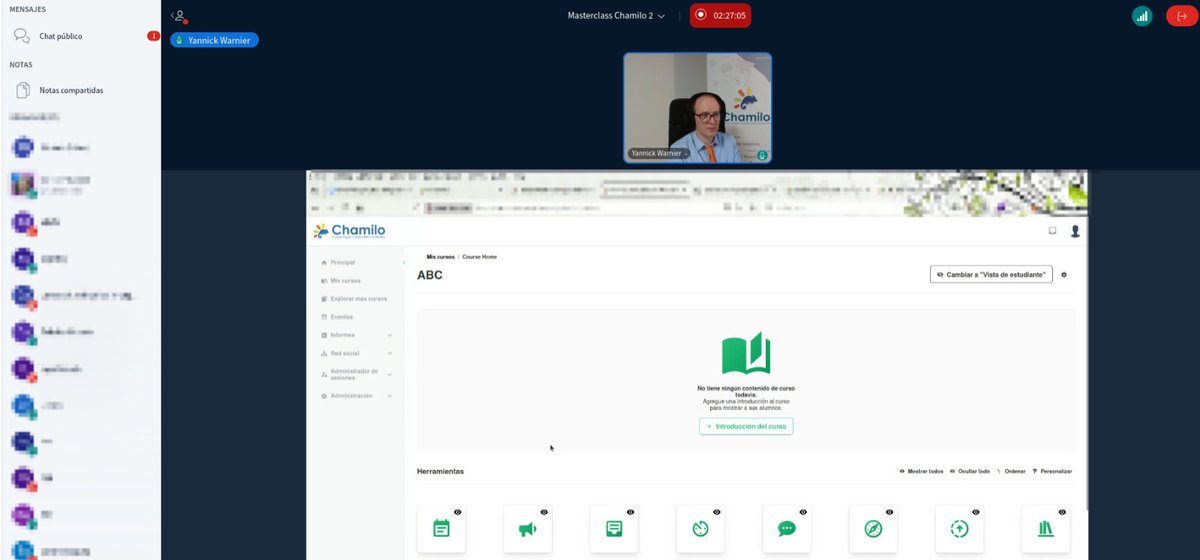Click the NOTAS section heading
Image resolution: width=1200 pixels, height=560 pixels.
coord(21,64)
